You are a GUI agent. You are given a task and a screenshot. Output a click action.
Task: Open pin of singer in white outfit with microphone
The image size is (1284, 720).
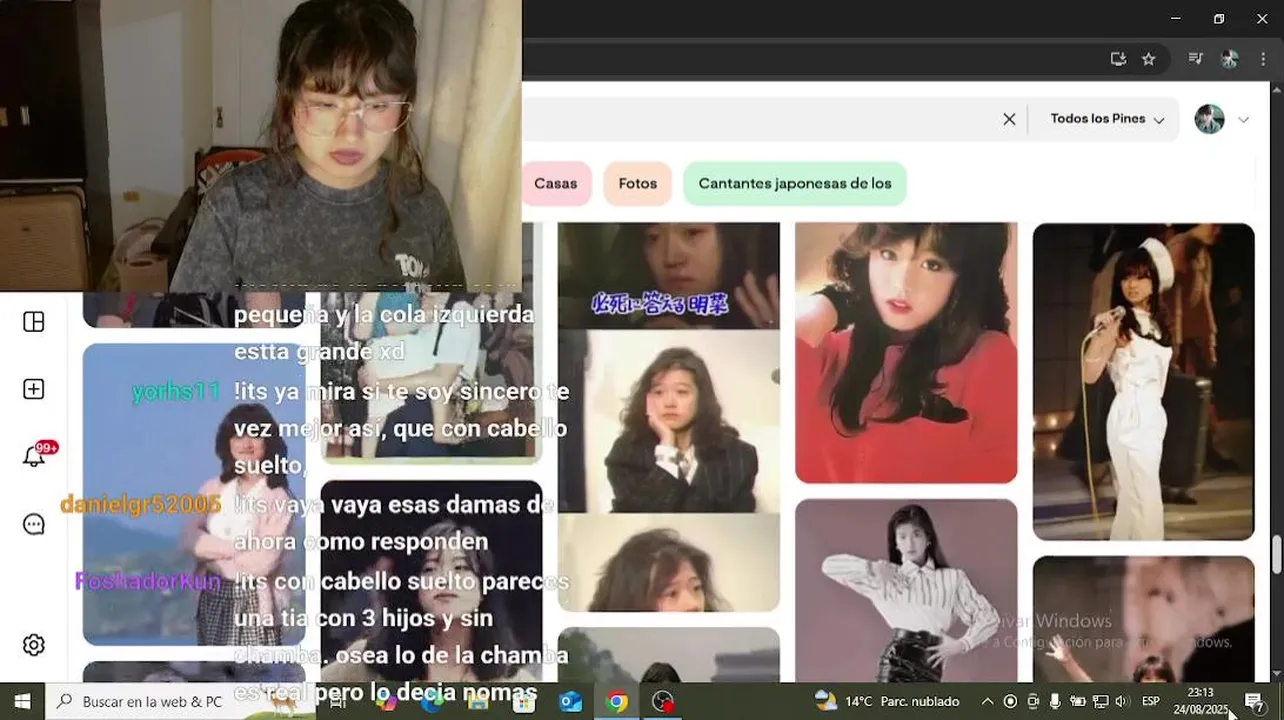tap(1143, 382)
